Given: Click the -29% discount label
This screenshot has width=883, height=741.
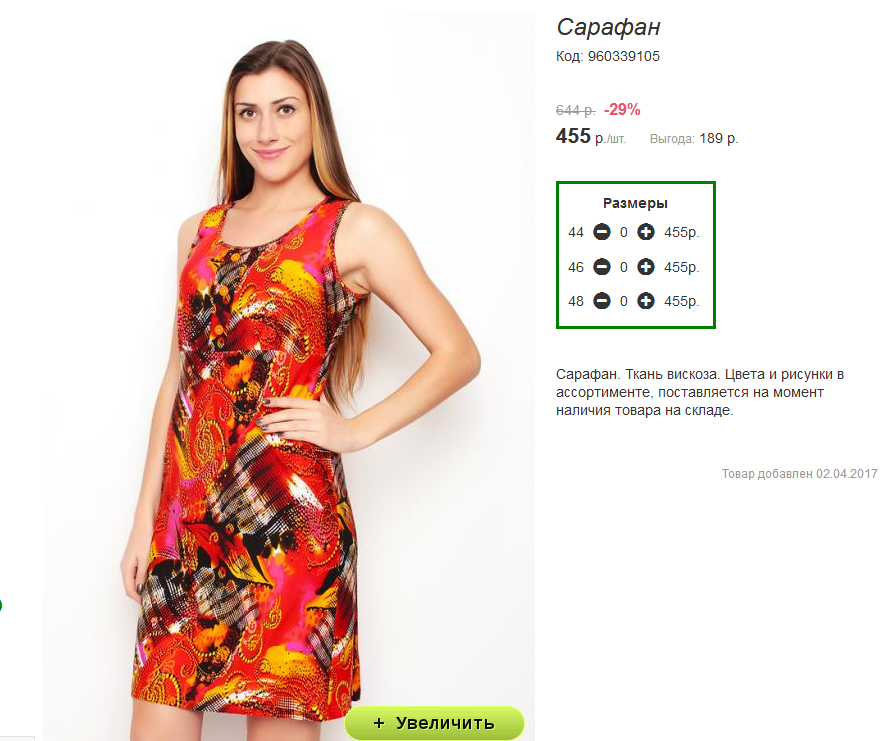Looking at the screenshot, I should [x=622, y=109].
